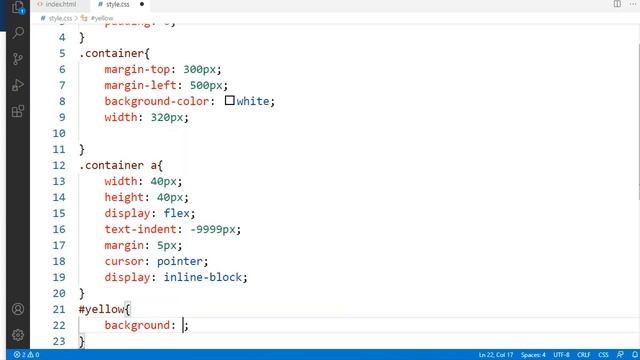The image size is (640, 360).
Task: Click the Ln 22, Col 17 indicator
Action: point(496,354)
